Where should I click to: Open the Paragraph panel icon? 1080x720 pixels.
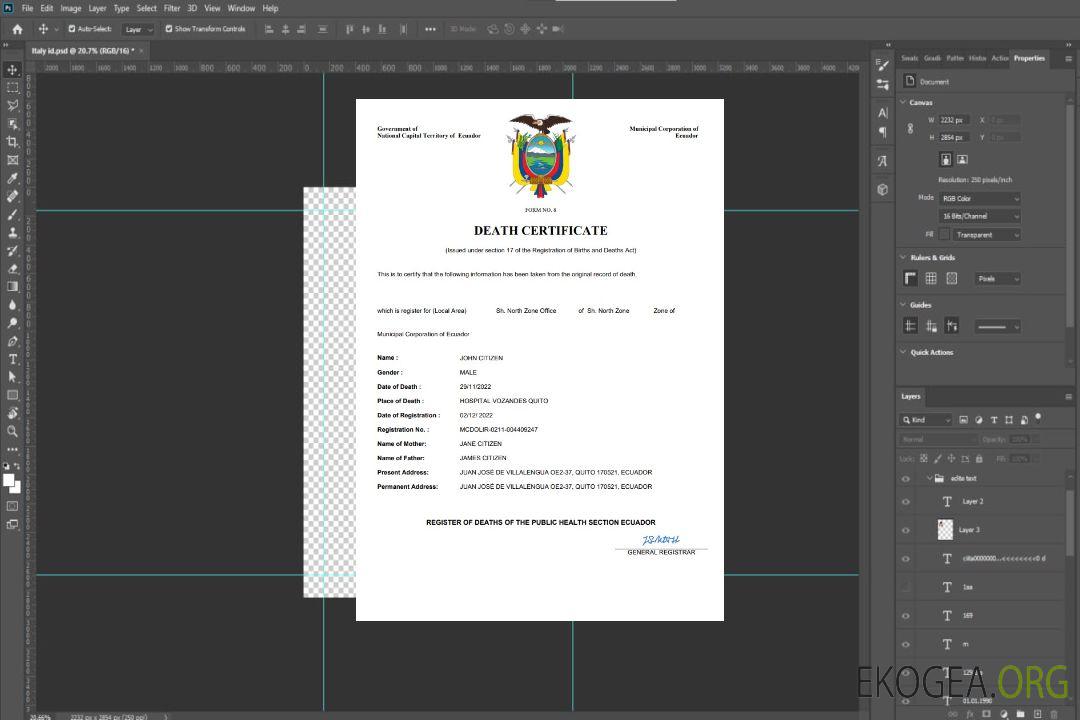pyautogui.click(x=882, y=132)
